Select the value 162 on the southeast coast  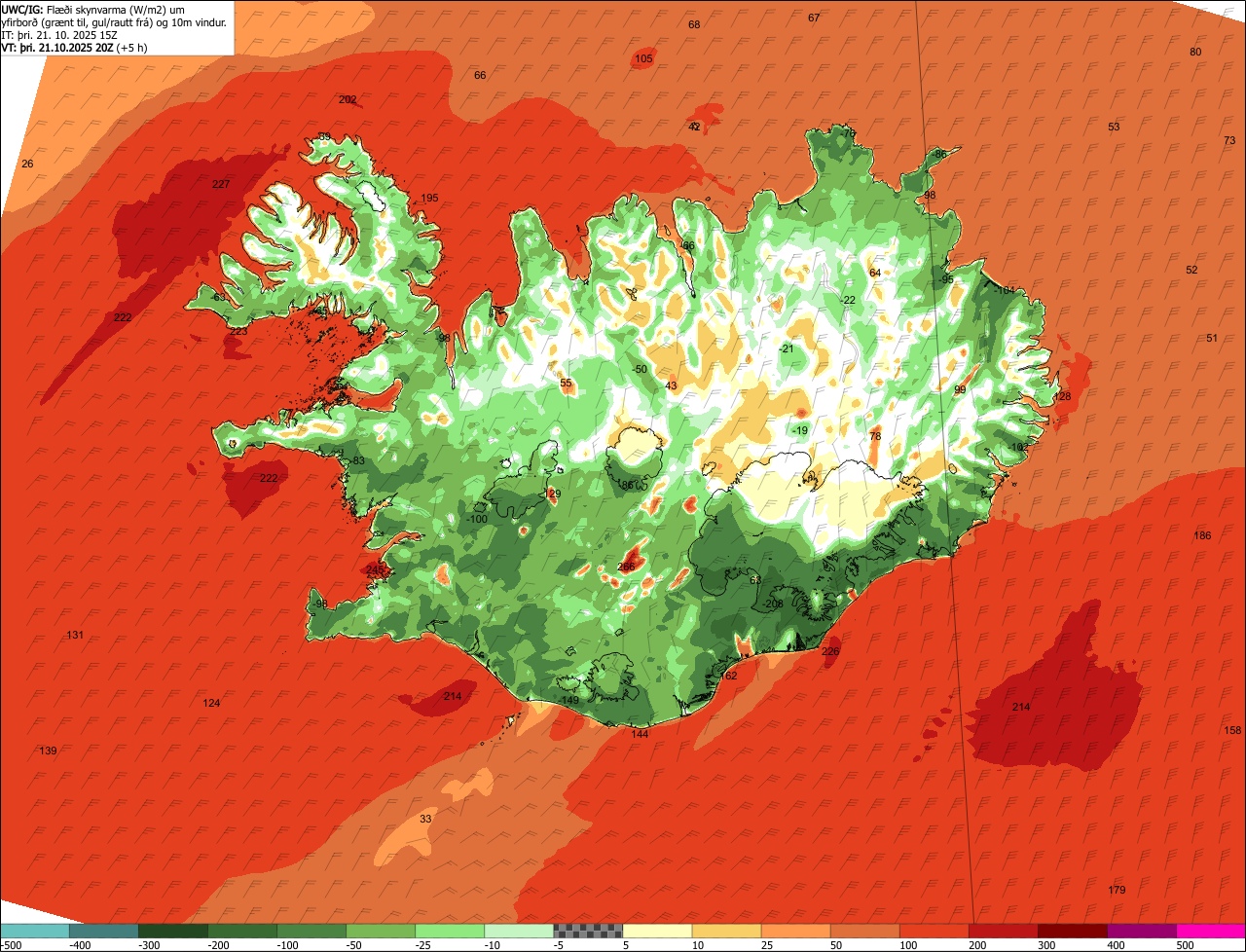(x=728, y=676)
